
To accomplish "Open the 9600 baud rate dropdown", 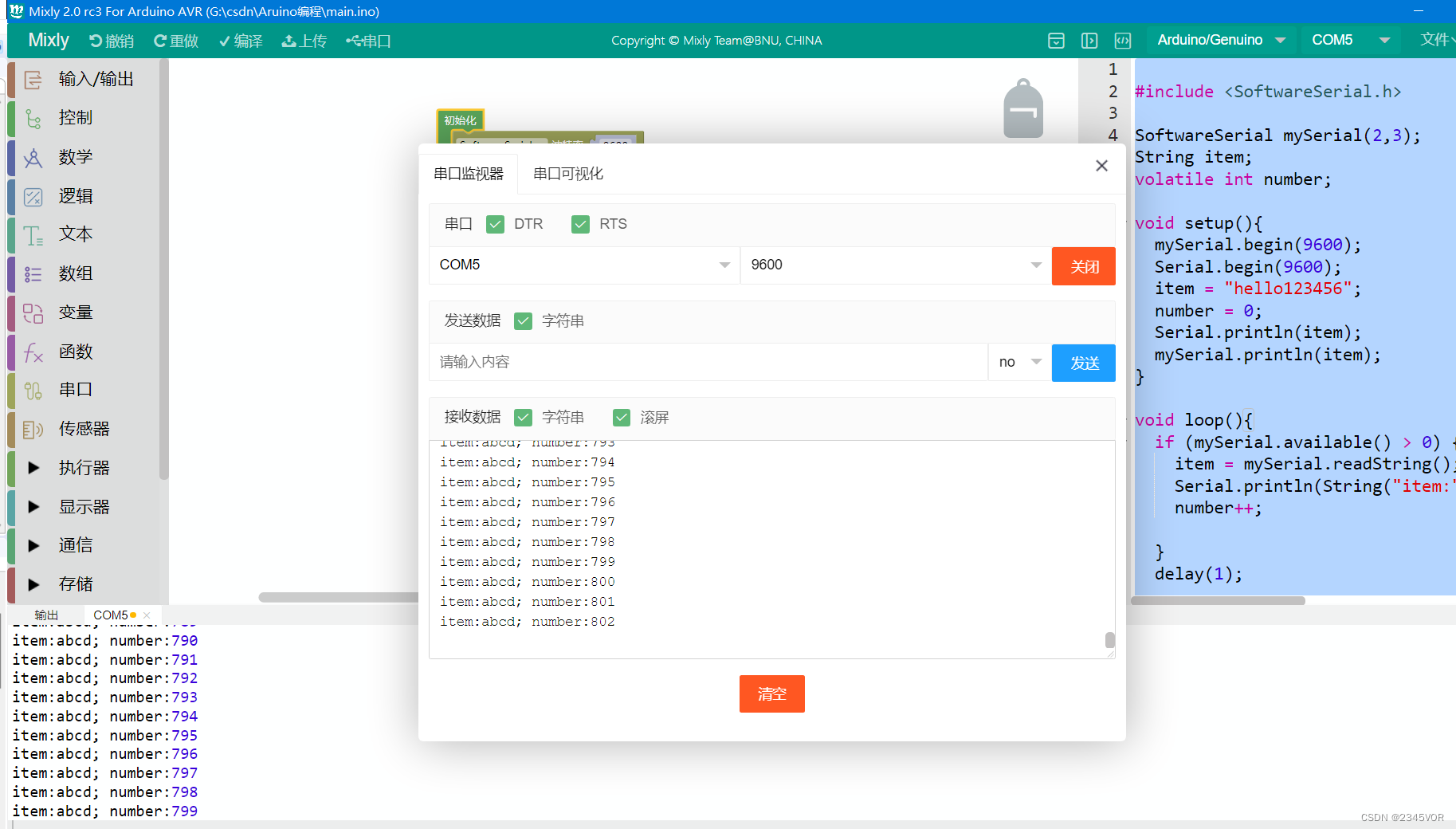I will (x=896, y=265).
